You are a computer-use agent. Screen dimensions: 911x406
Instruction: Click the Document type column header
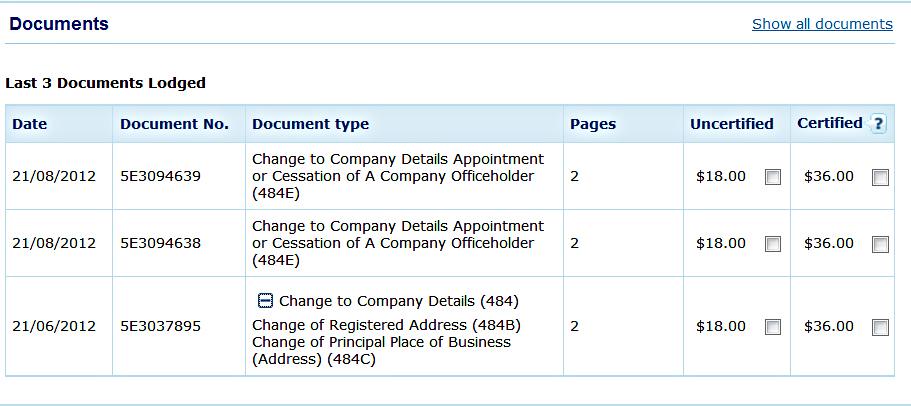[x=310, y=124]
